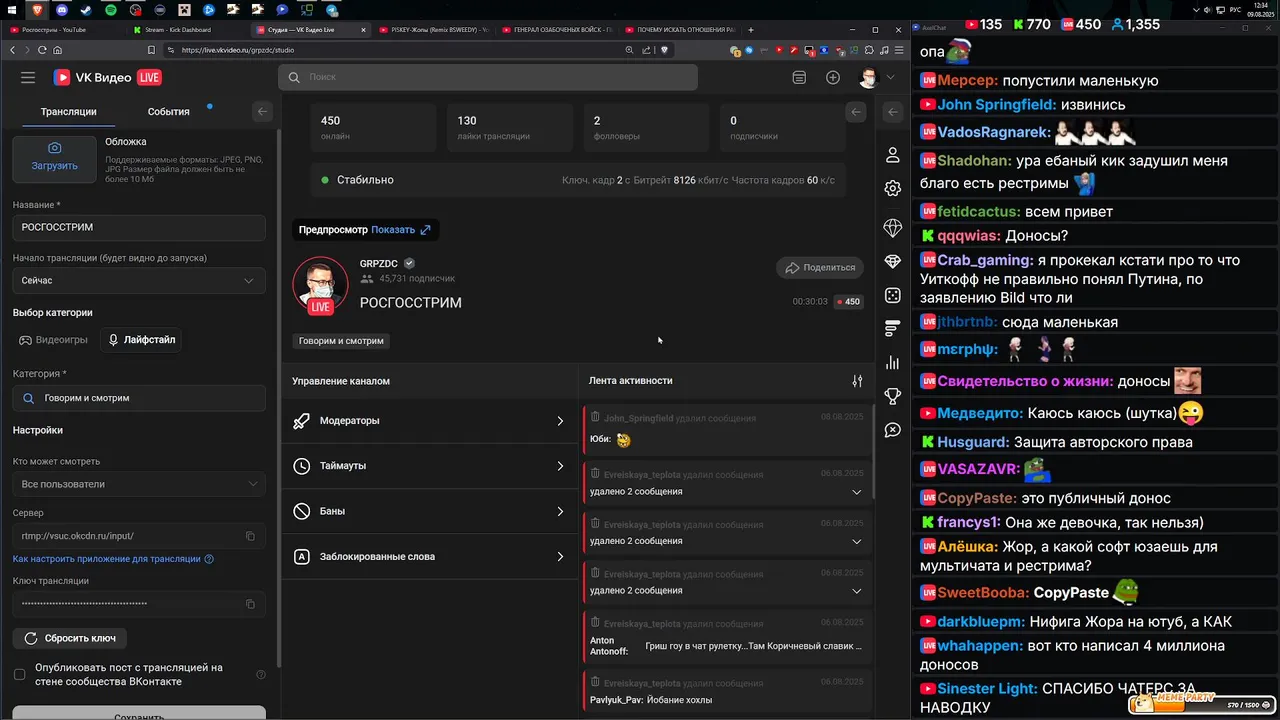Screen dimensions: 1280x720
Task: Click trash icon on John_Springfield activity entry
Action: [x=595, y=417]
